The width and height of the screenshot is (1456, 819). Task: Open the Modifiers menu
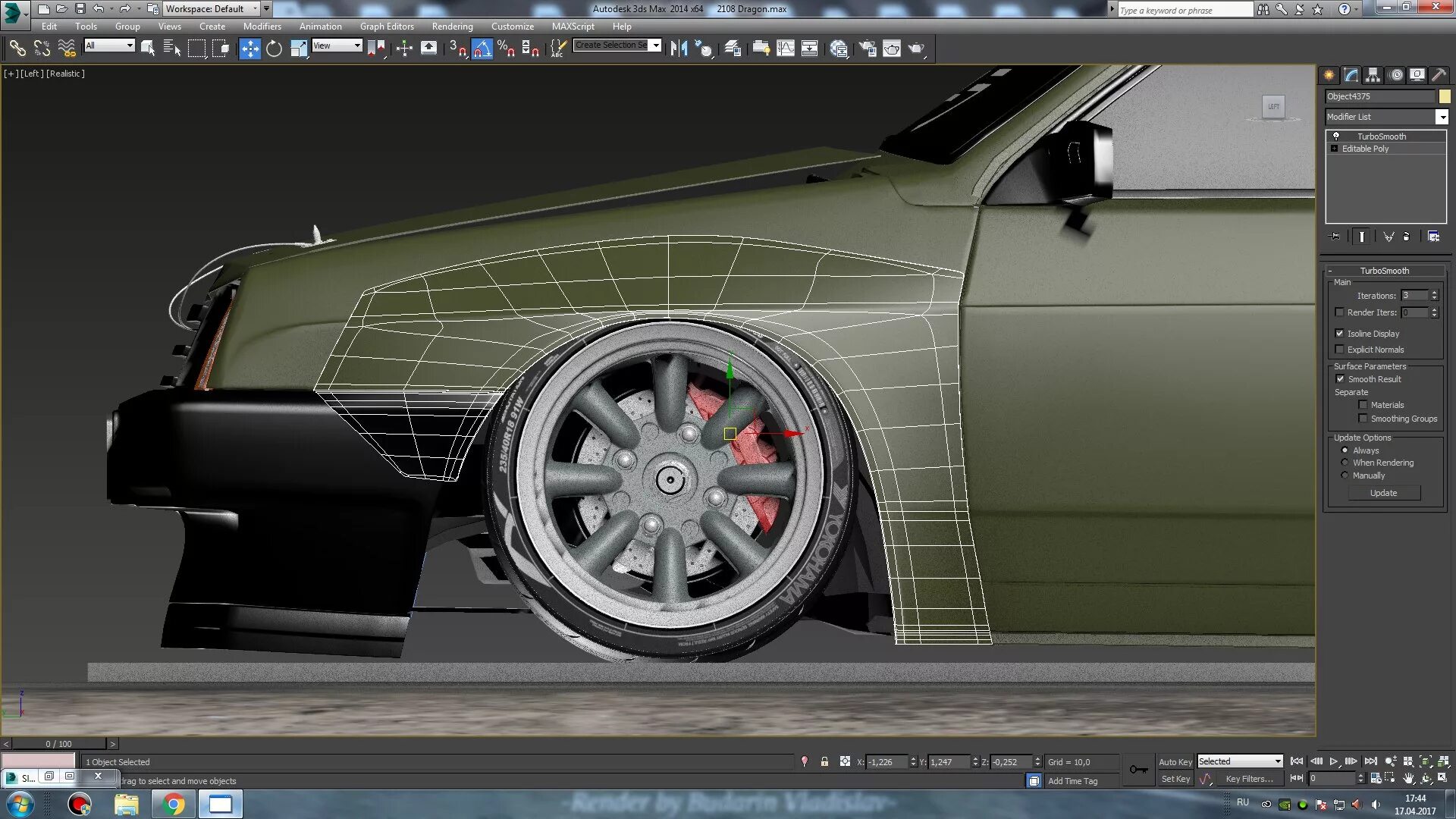(x=262, y=26)
